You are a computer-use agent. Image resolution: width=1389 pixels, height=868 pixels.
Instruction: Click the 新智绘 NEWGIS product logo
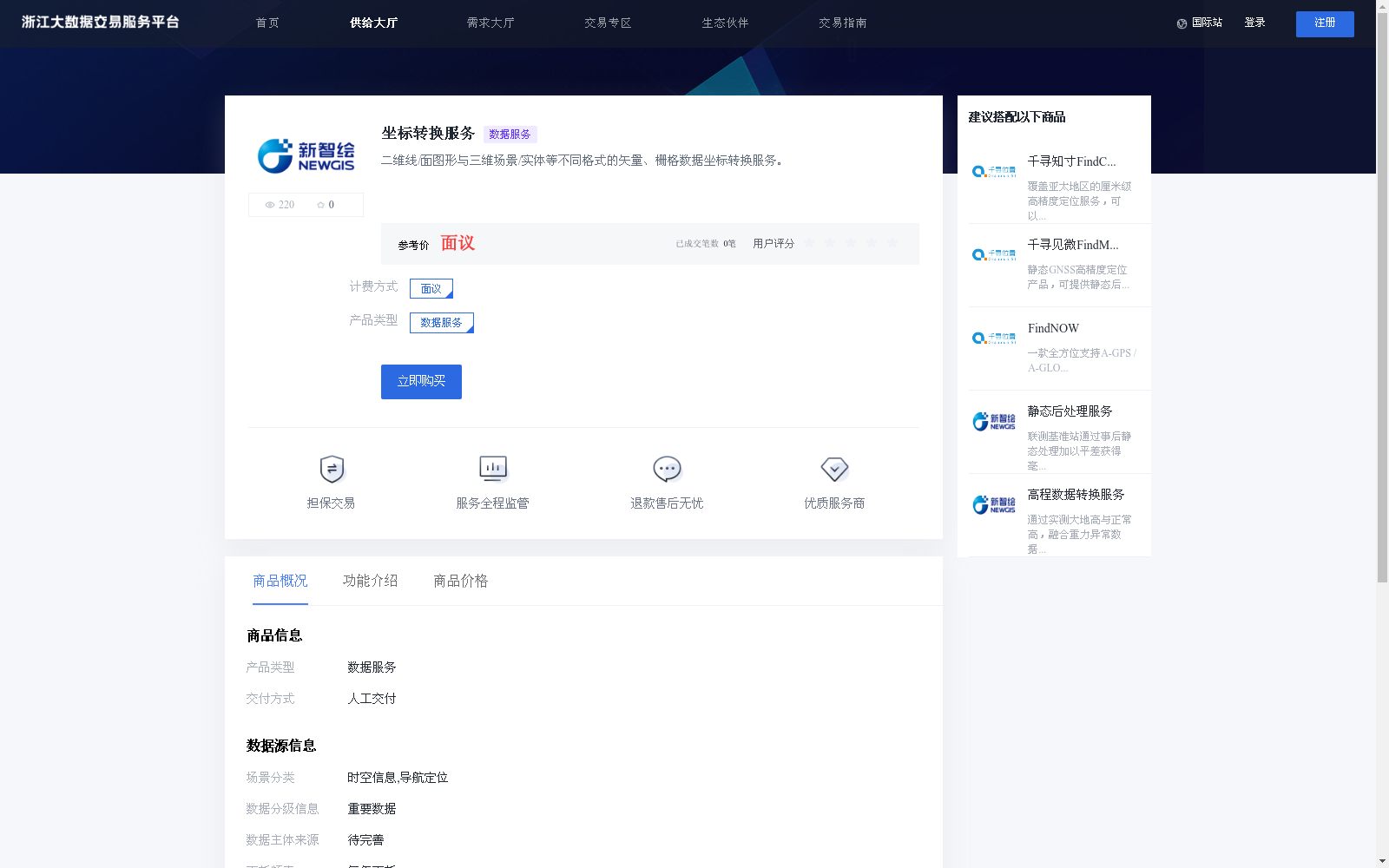click(306, 155)
